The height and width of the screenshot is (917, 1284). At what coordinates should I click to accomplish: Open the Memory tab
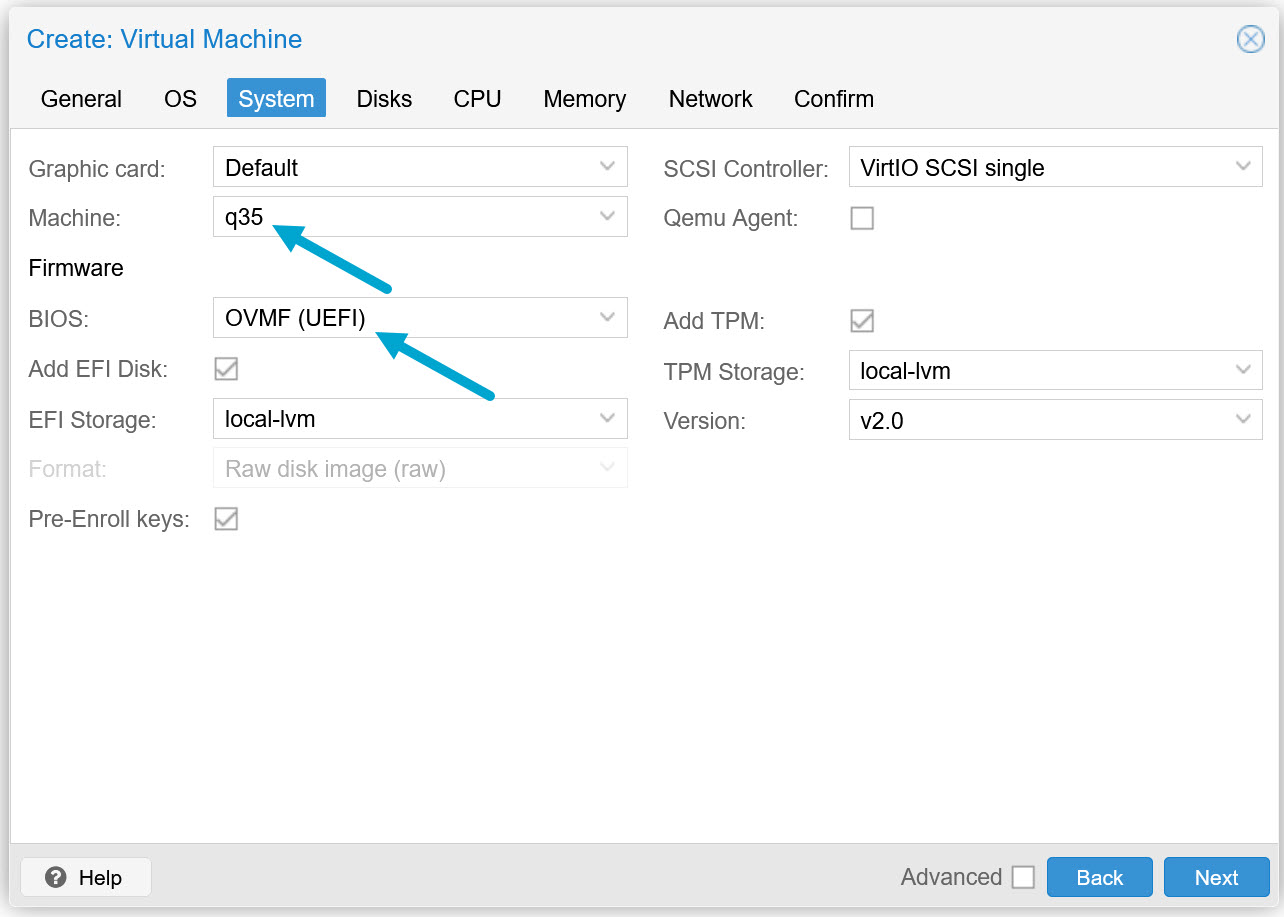584,98
